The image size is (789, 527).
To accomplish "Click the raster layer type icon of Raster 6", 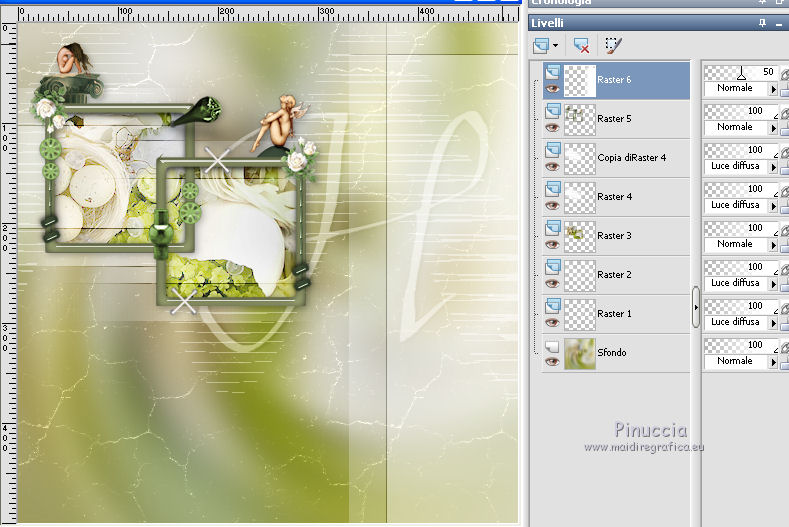I will pyautogui.click(x=553, y=72).
